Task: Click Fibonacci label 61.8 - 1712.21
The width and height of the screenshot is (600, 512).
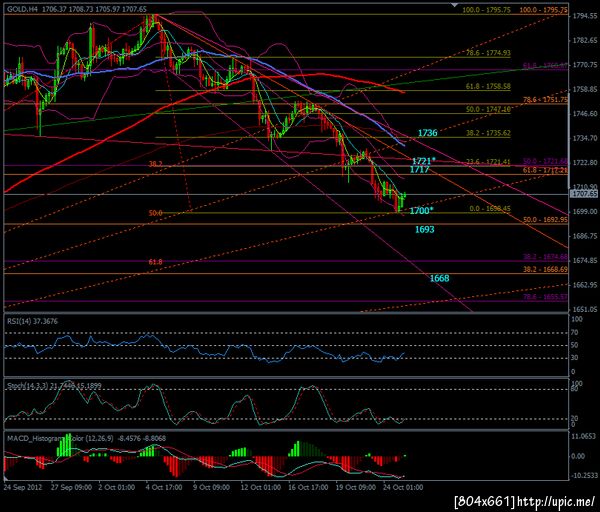Action: click(x=545, y=170)
